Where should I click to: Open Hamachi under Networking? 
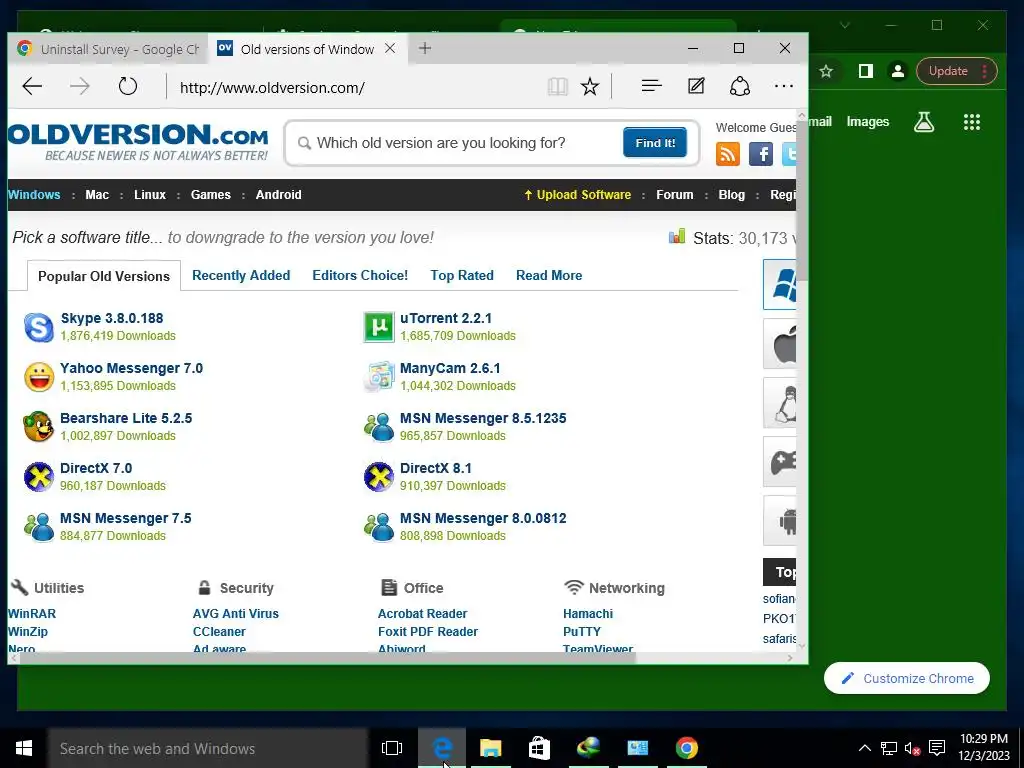(588, 614)
